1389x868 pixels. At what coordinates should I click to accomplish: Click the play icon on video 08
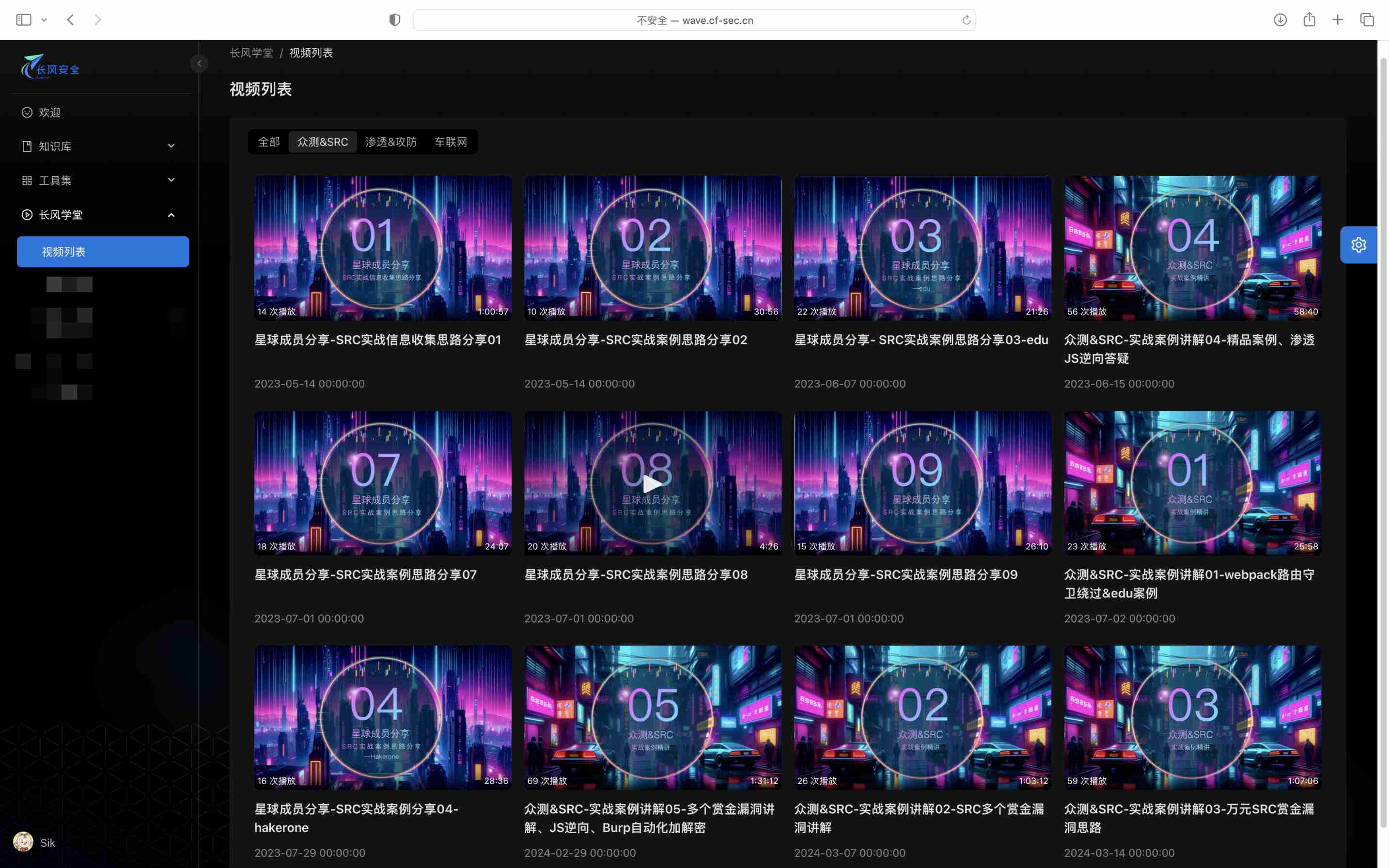(x=652, y=483)
